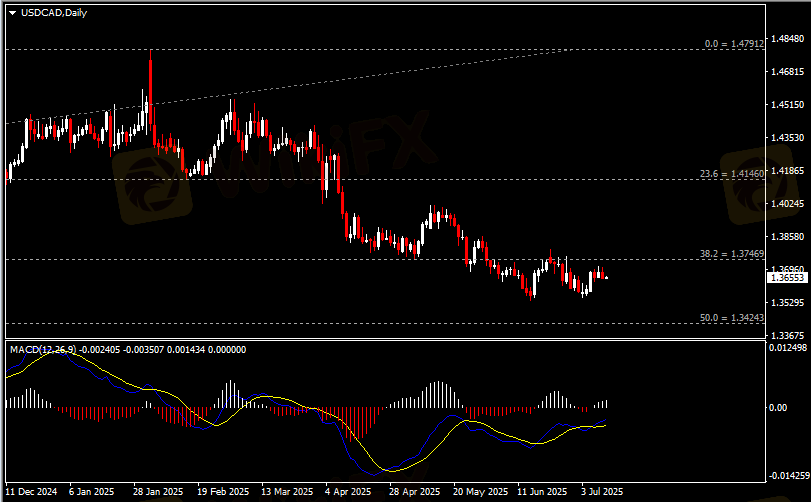Click the 11 Dec 2024 date label
811x502 pixels.
[x=31, y=492]
